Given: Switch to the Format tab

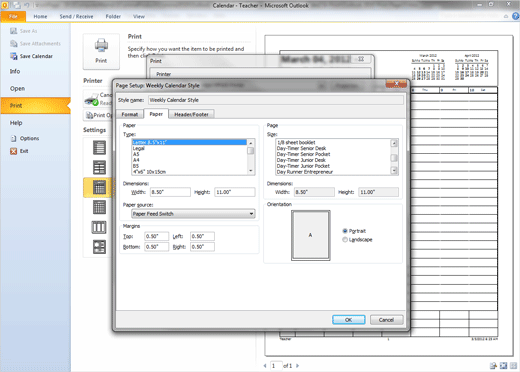Looking at the screenshot, I should point(130,114).
